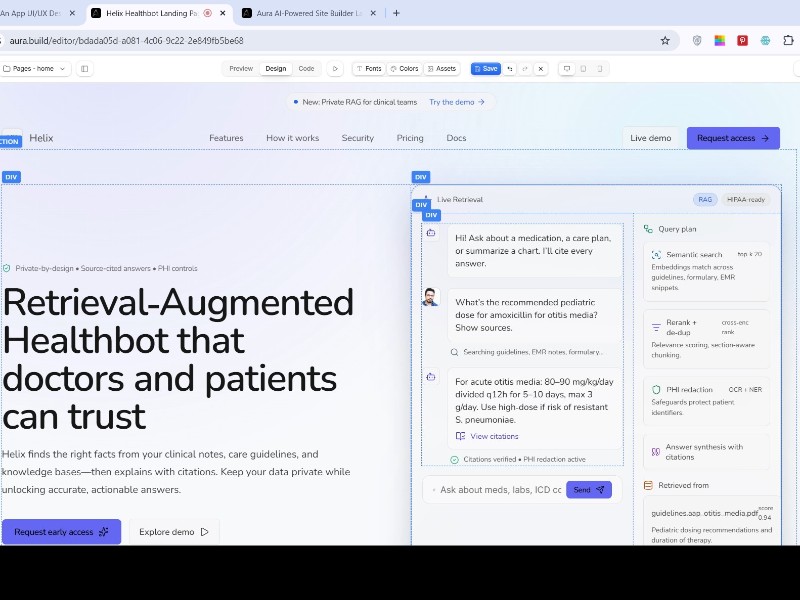Click the Save button

click(485, 69)
